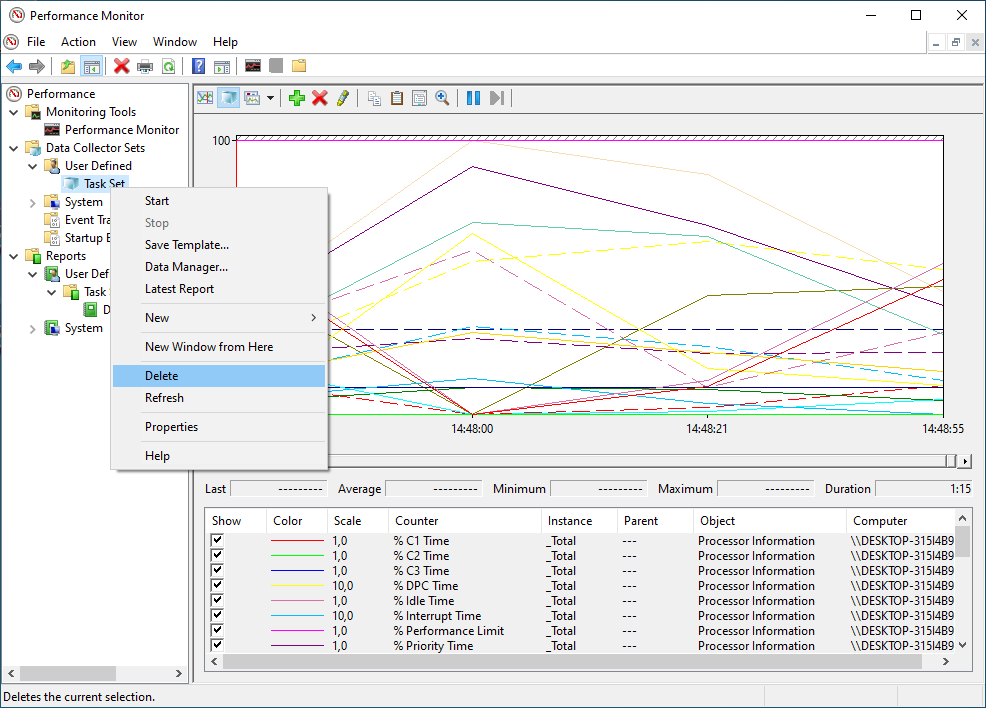Paste counter list with the clipboard icon

point(397,97)
